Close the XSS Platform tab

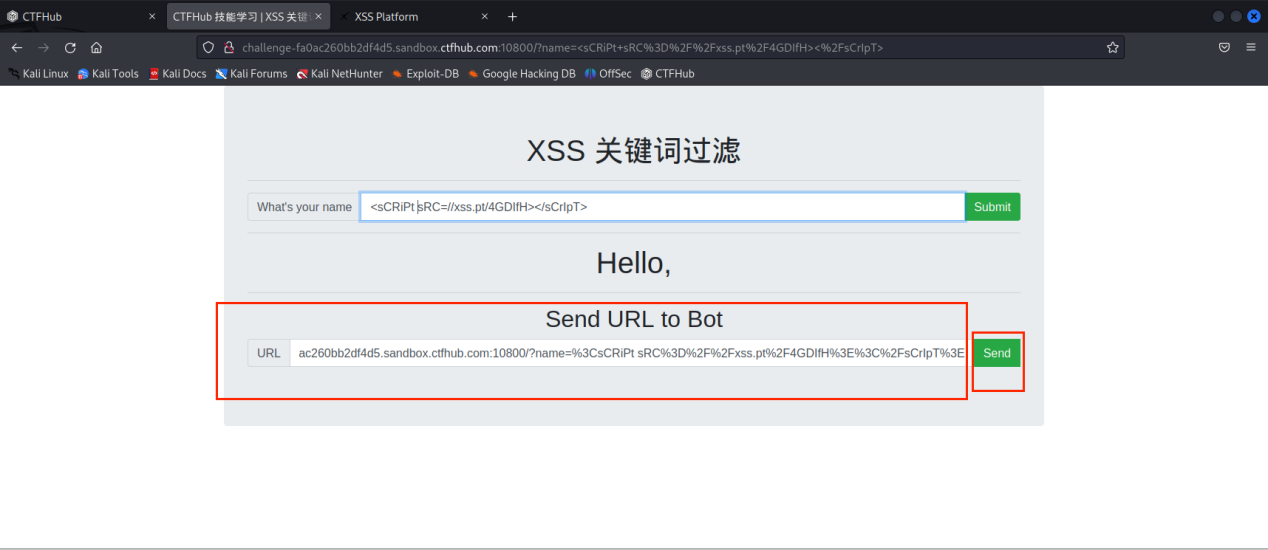coord(484,17)
